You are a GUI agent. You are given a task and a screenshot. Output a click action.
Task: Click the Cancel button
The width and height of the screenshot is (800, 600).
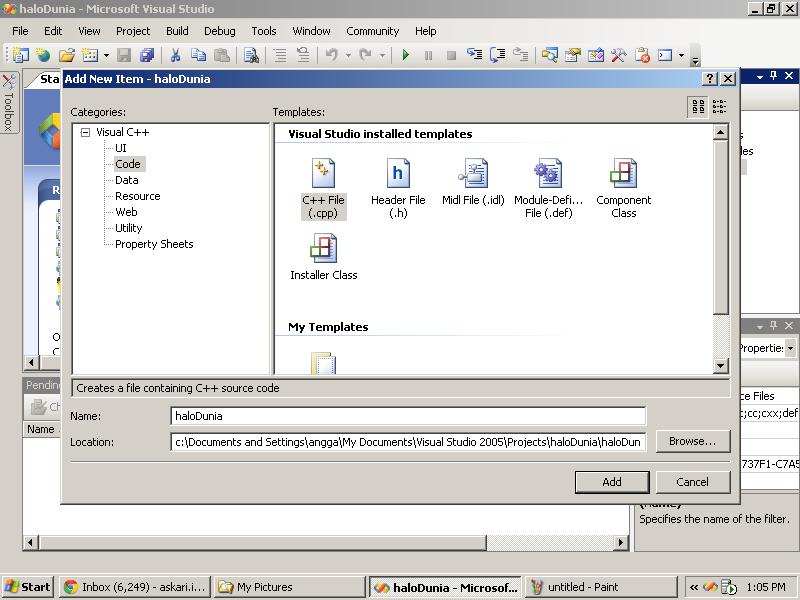tap(692, 482)
